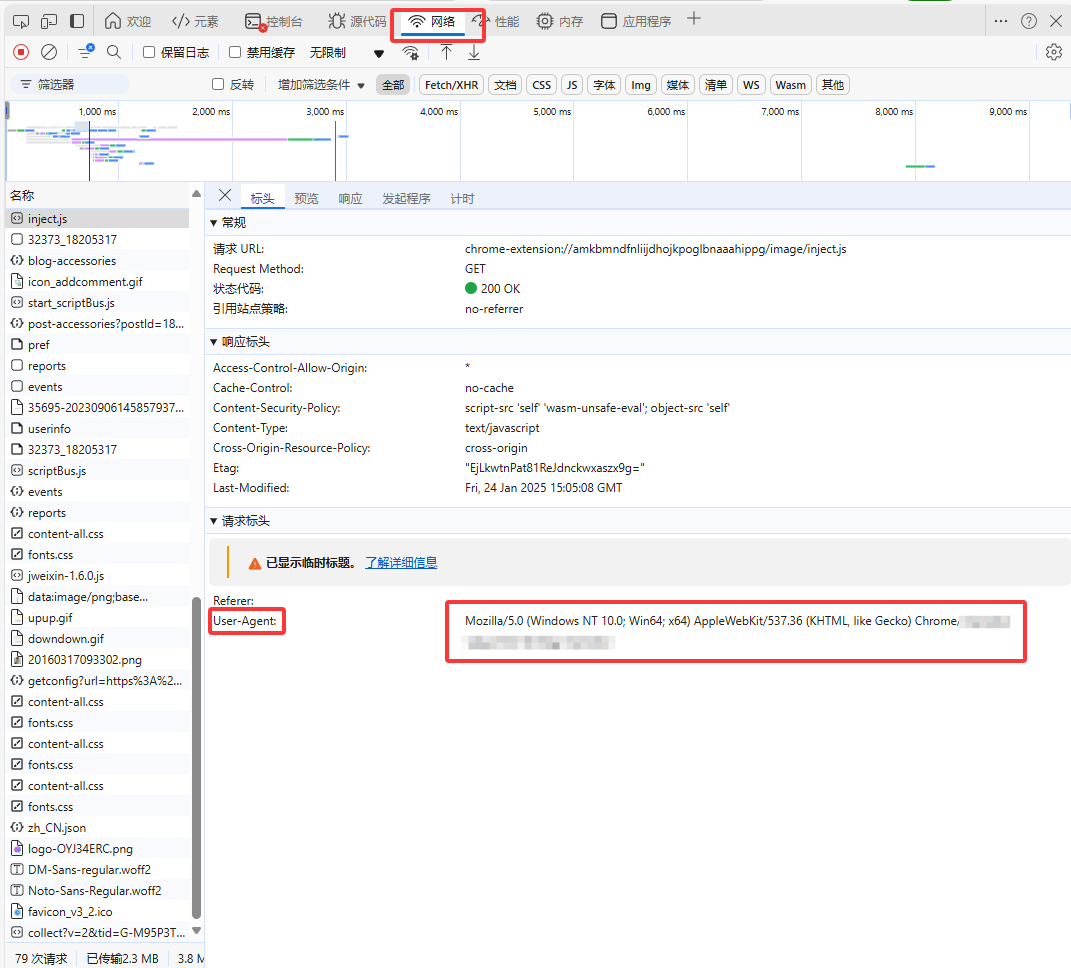Click the DevTools help question icon
The width and height of the screenshot is (1071, 968).
click(1028, 21)
